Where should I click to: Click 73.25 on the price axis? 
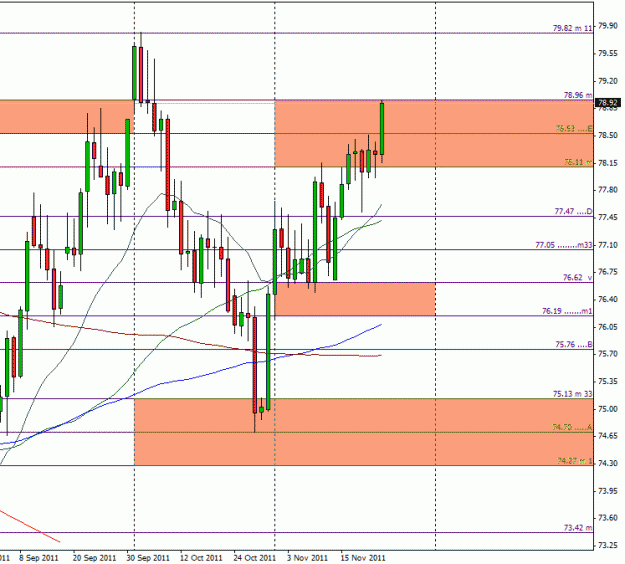pyautogui.click(x=608, y=546)
